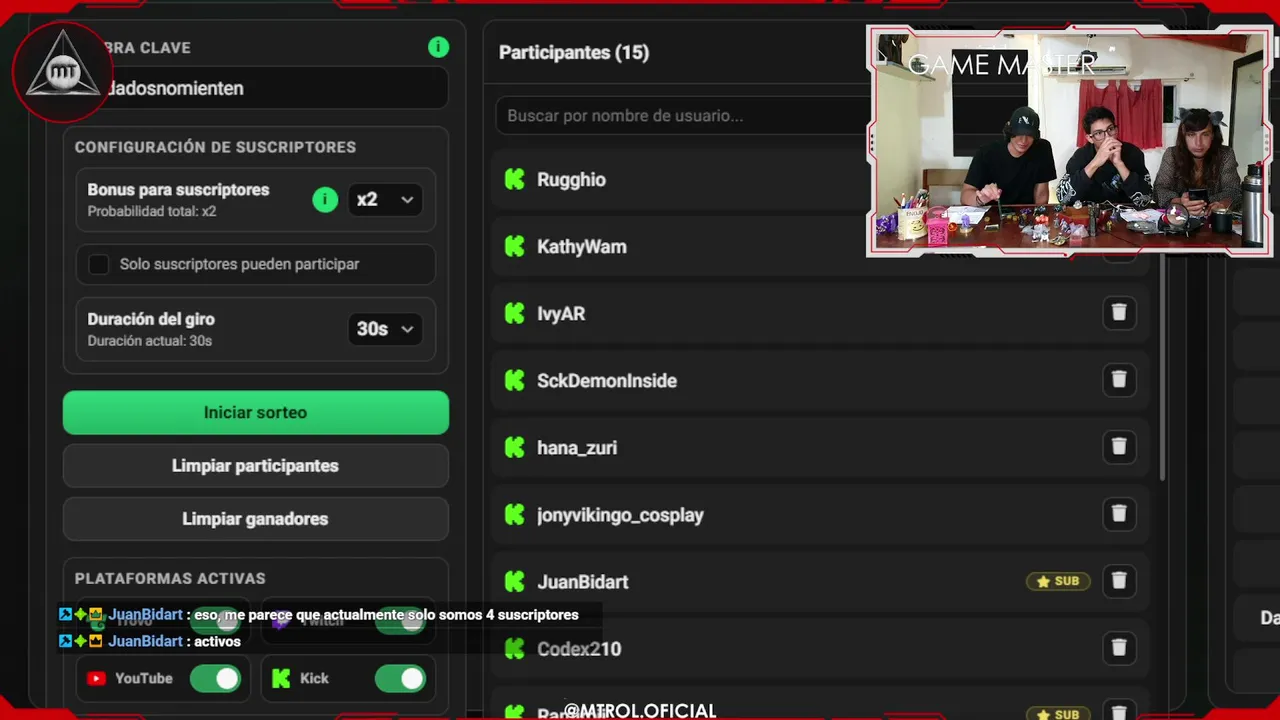Check 'Solo suscriptores pueden participar' box
The image size is (1280, 720).
pos(98,264)
